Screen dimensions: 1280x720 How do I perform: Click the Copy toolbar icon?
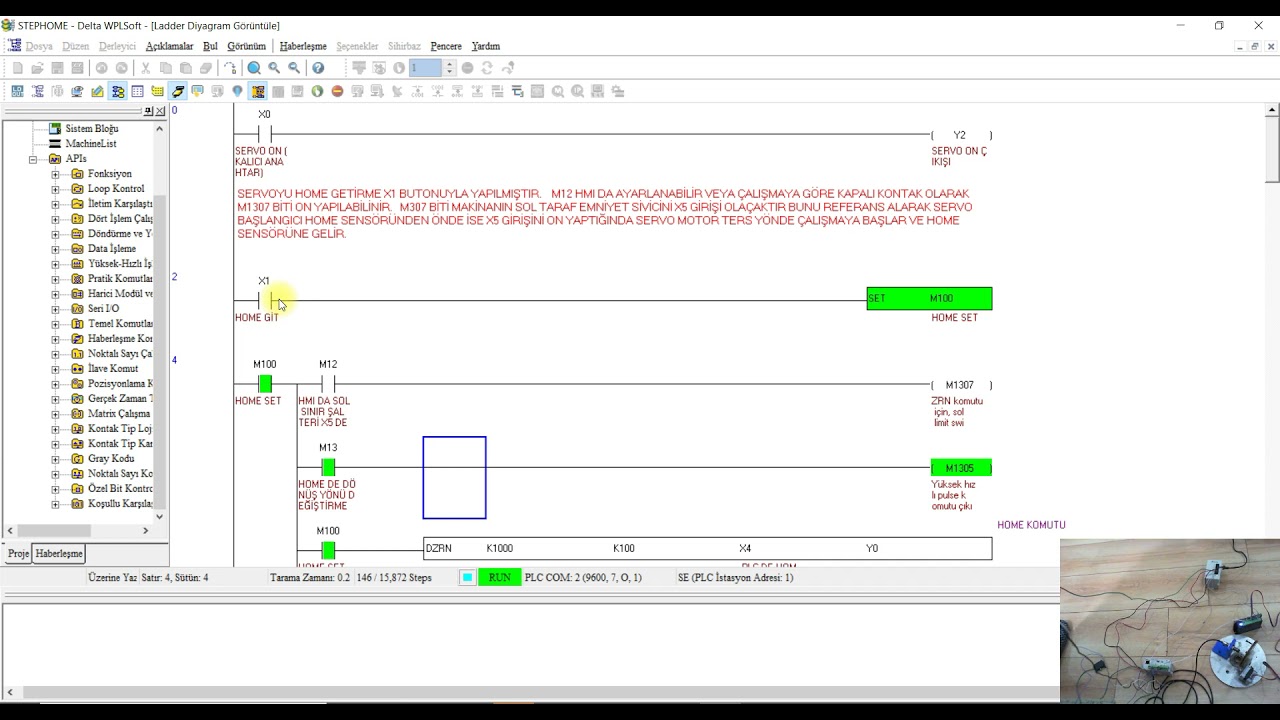(x=165, y=68)
